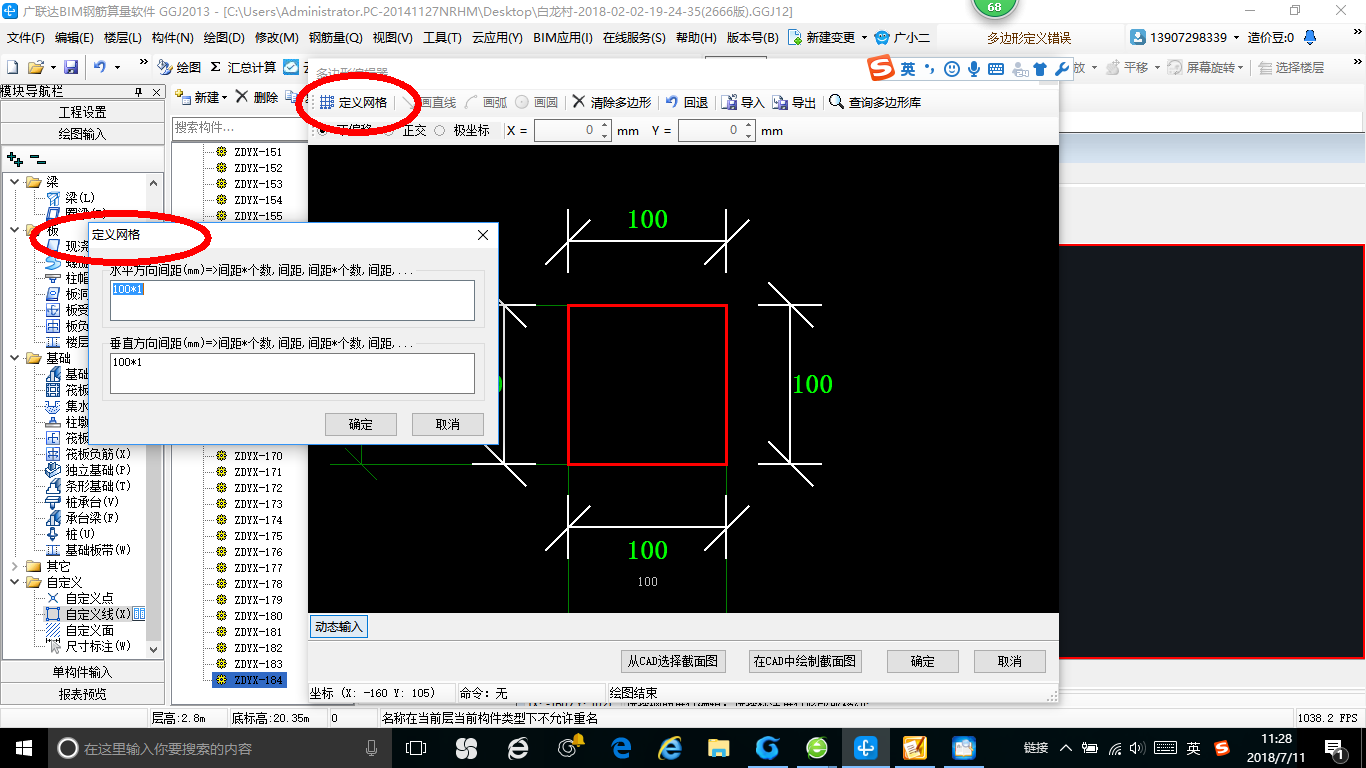The width and height of the screenshot is (1366, 768).
Task: Open the 云应用(Y) menu
Action: [x=497, y=38]
